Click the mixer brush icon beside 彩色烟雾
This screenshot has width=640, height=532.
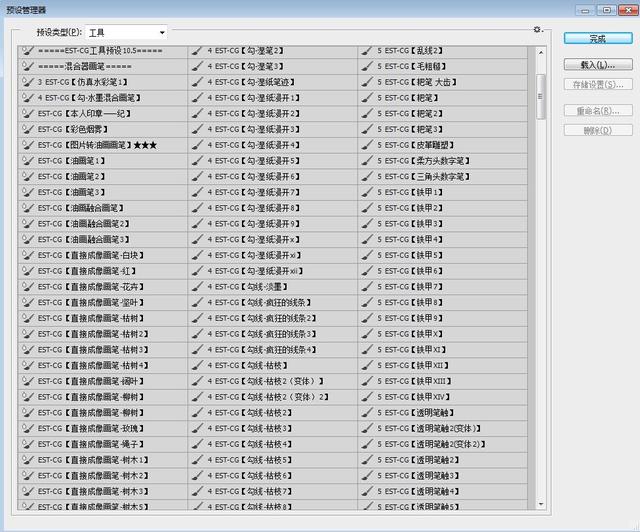[x=28, y=129]
